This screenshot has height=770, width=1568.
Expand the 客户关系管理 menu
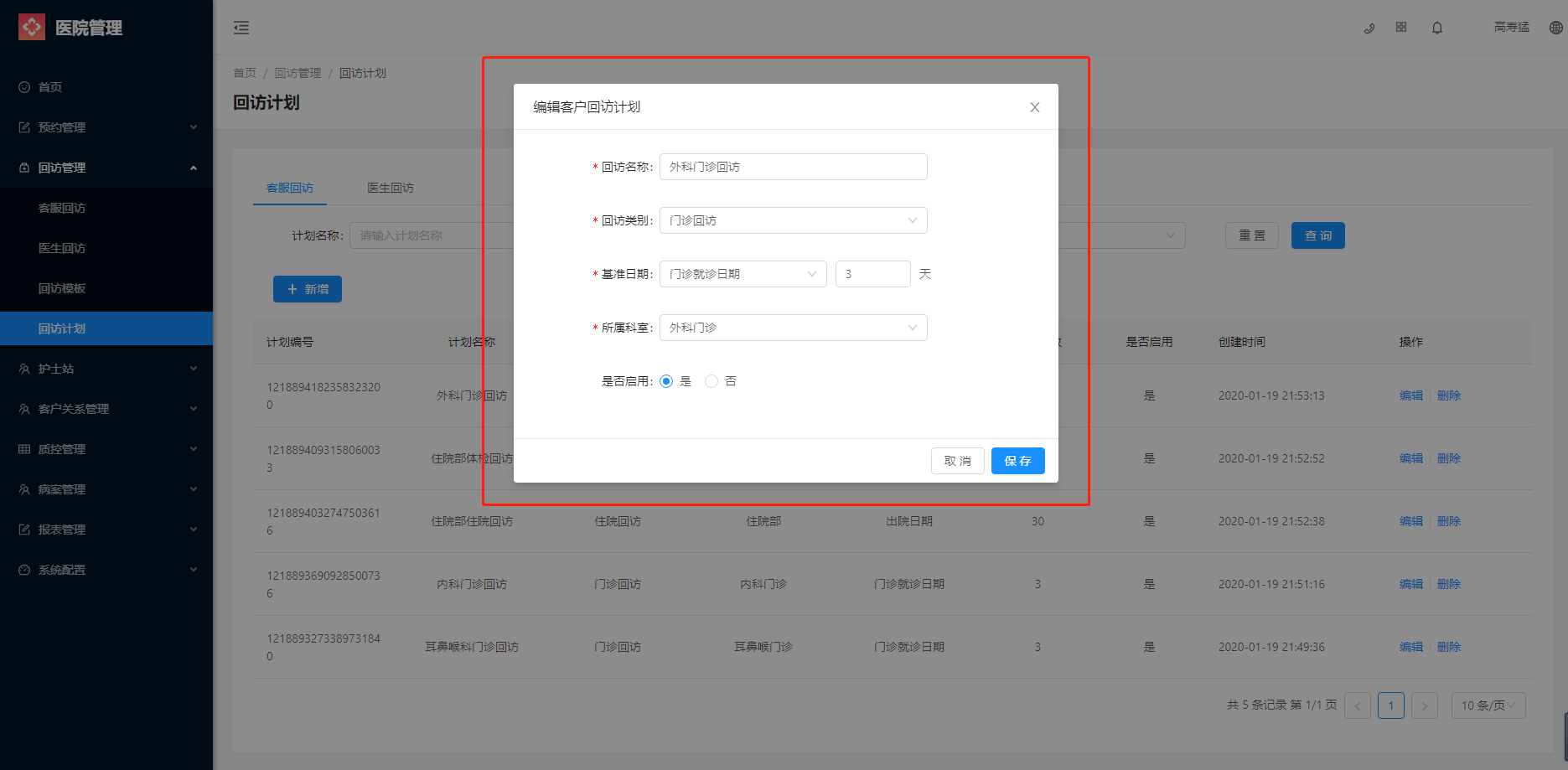[194, 409]
